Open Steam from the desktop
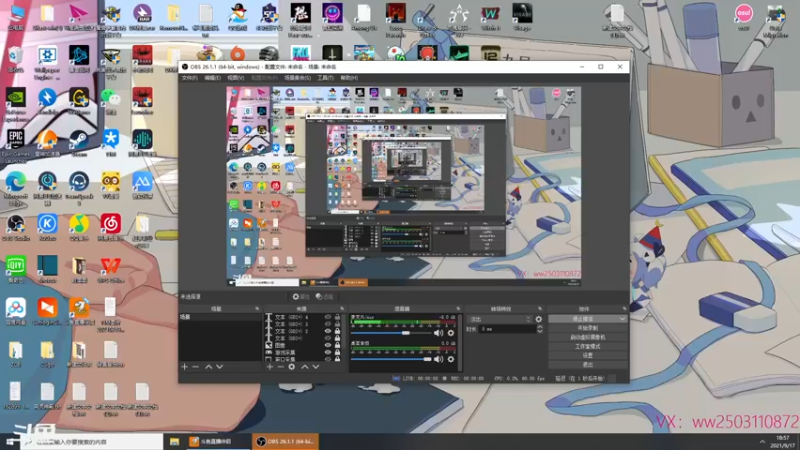This screenshot has width=800, height=450. coord(79,141)
